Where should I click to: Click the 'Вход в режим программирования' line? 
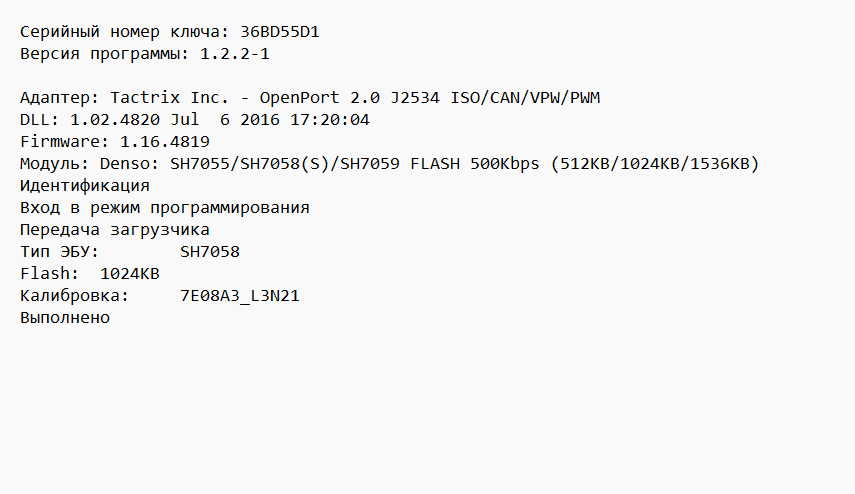click(164, 208)
